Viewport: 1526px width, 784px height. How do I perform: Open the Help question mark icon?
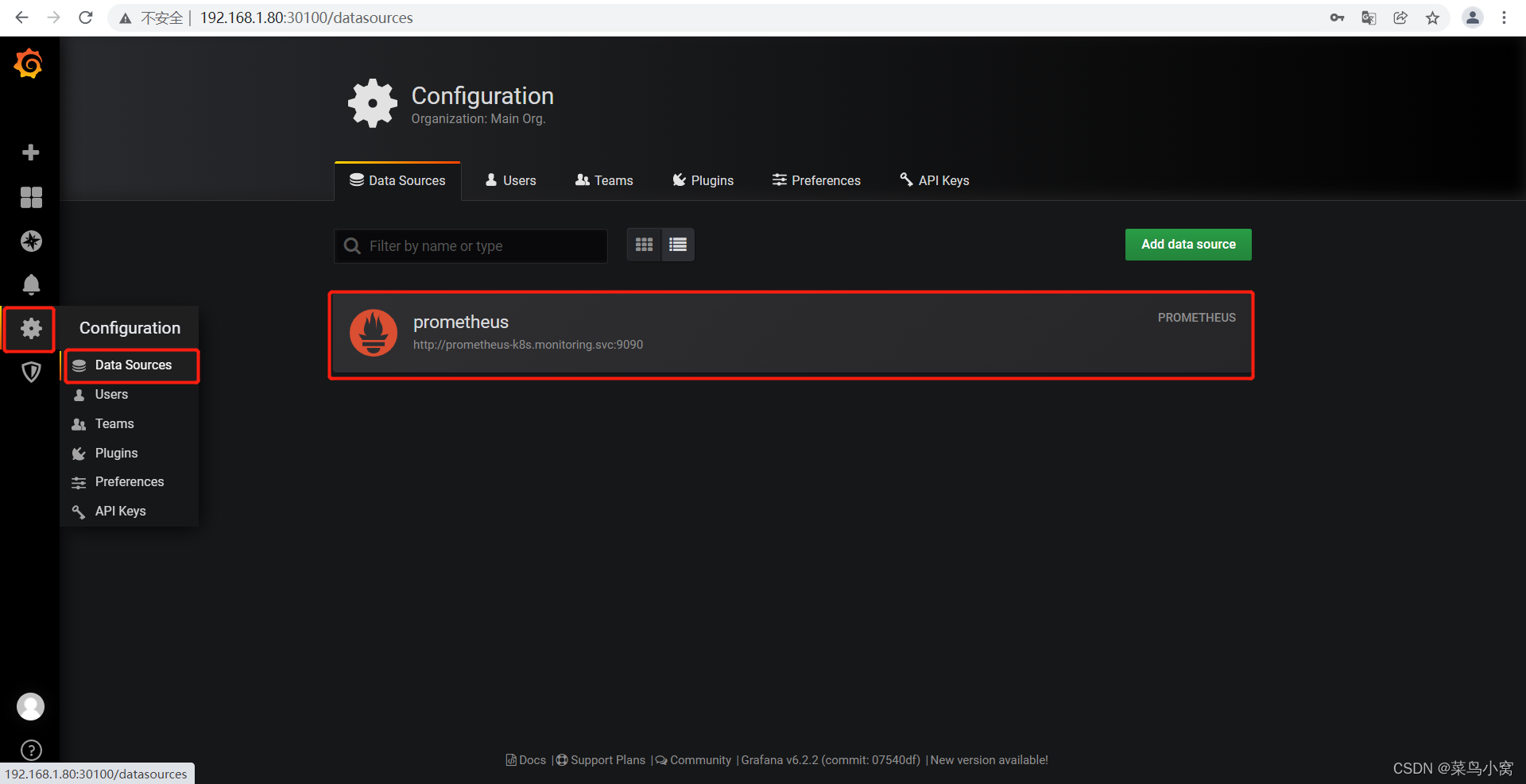[31, 750]
